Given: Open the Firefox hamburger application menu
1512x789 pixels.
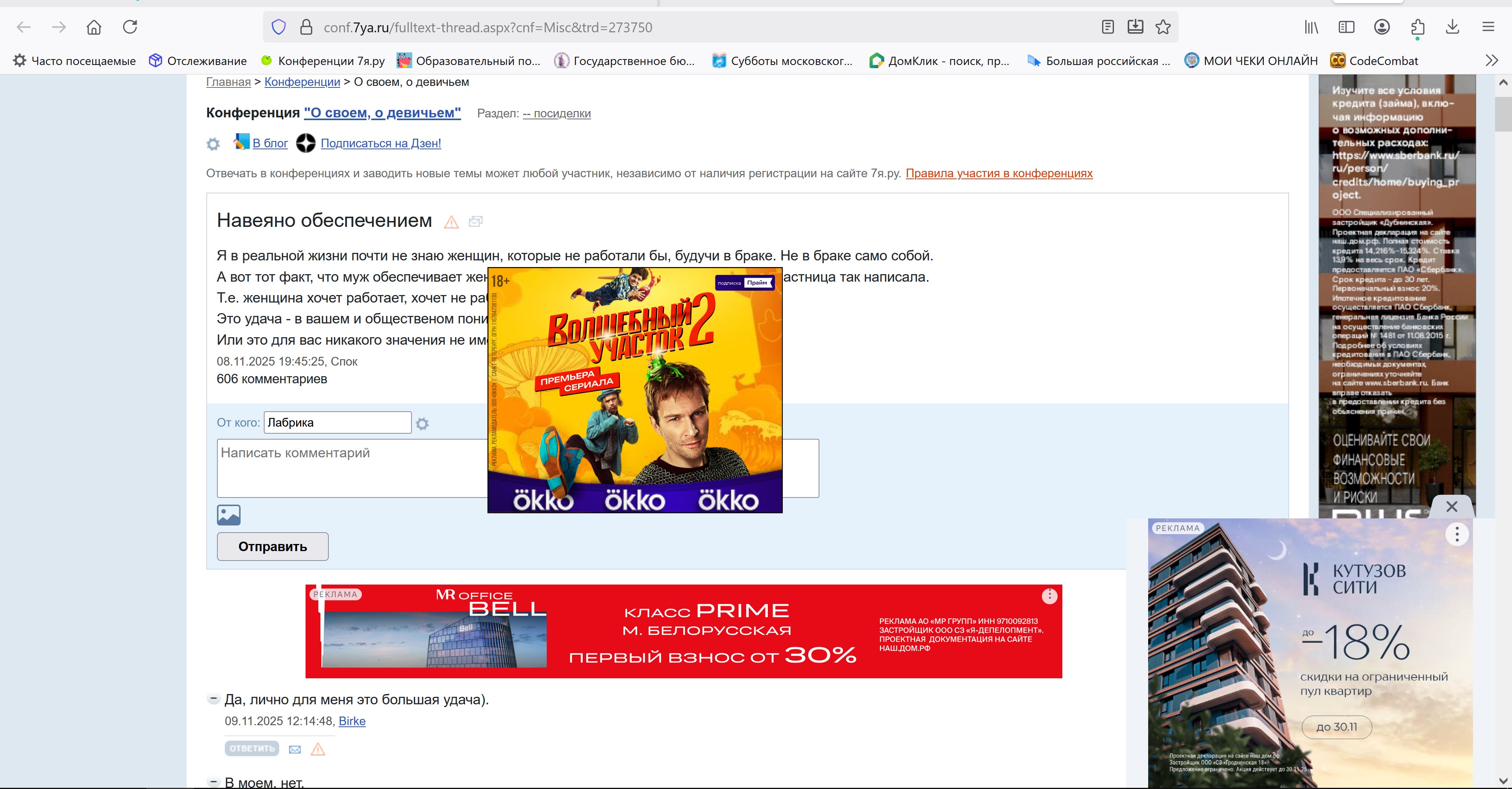Looking at the screenshot, I should (1488, 27).
